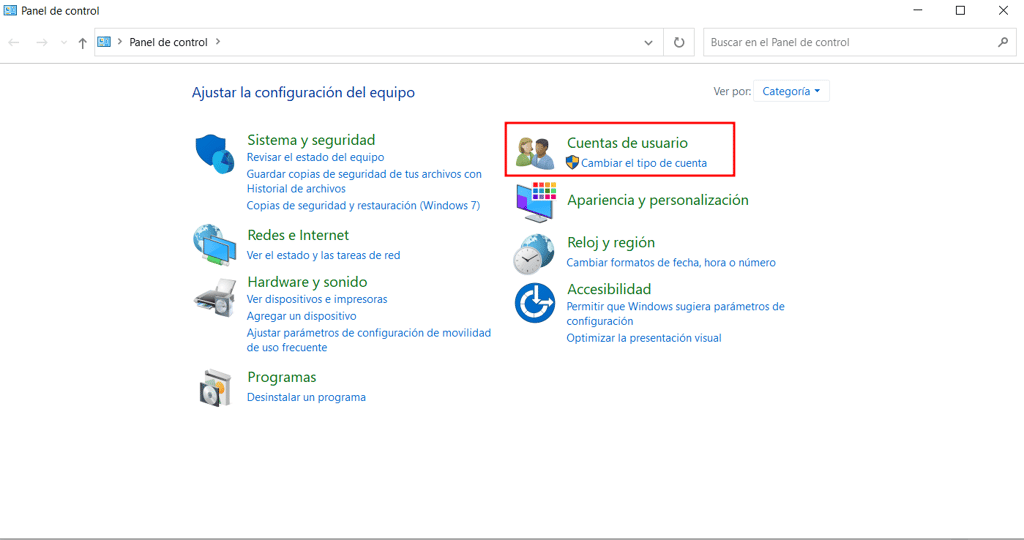Expand chevron after Panel de control breadcrumb
The height and width of the screenshot is (540, 1024).
point(218,42)
